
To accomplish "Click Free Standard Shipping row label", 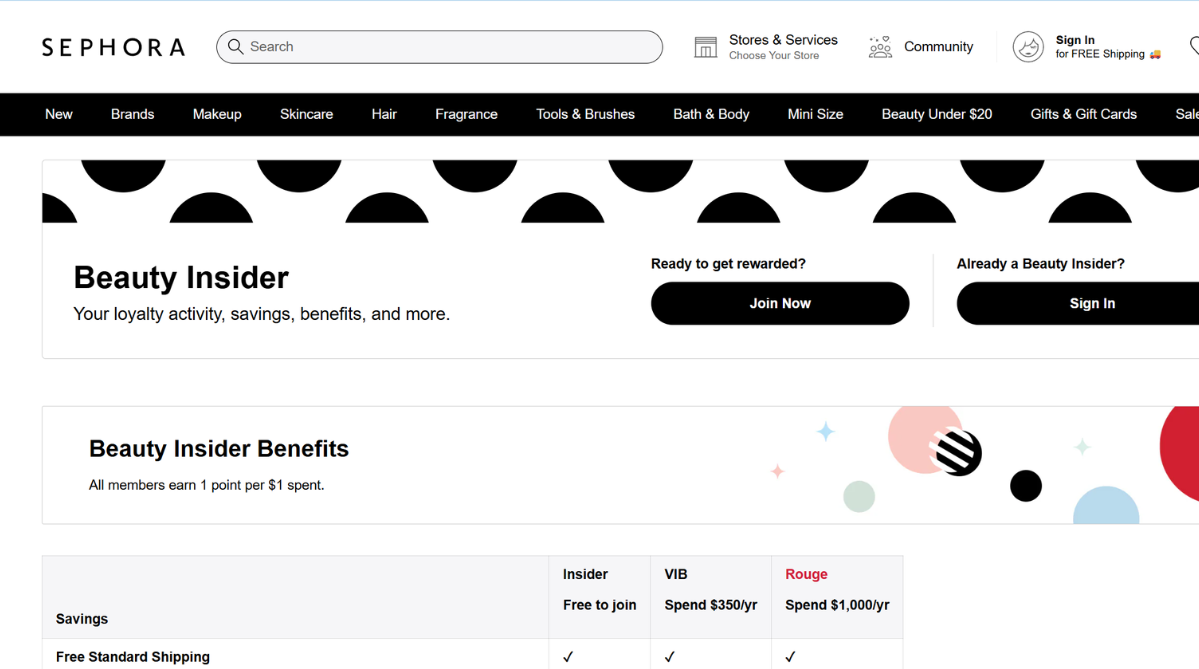I will click(x=133, y=657).
